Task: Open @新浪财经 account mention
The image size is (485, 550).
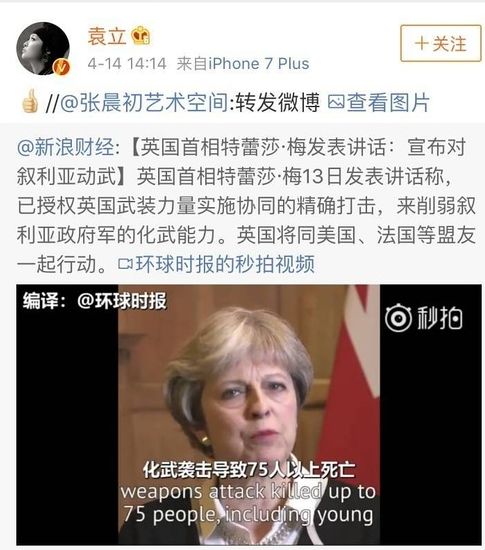Action: (66, 147)
